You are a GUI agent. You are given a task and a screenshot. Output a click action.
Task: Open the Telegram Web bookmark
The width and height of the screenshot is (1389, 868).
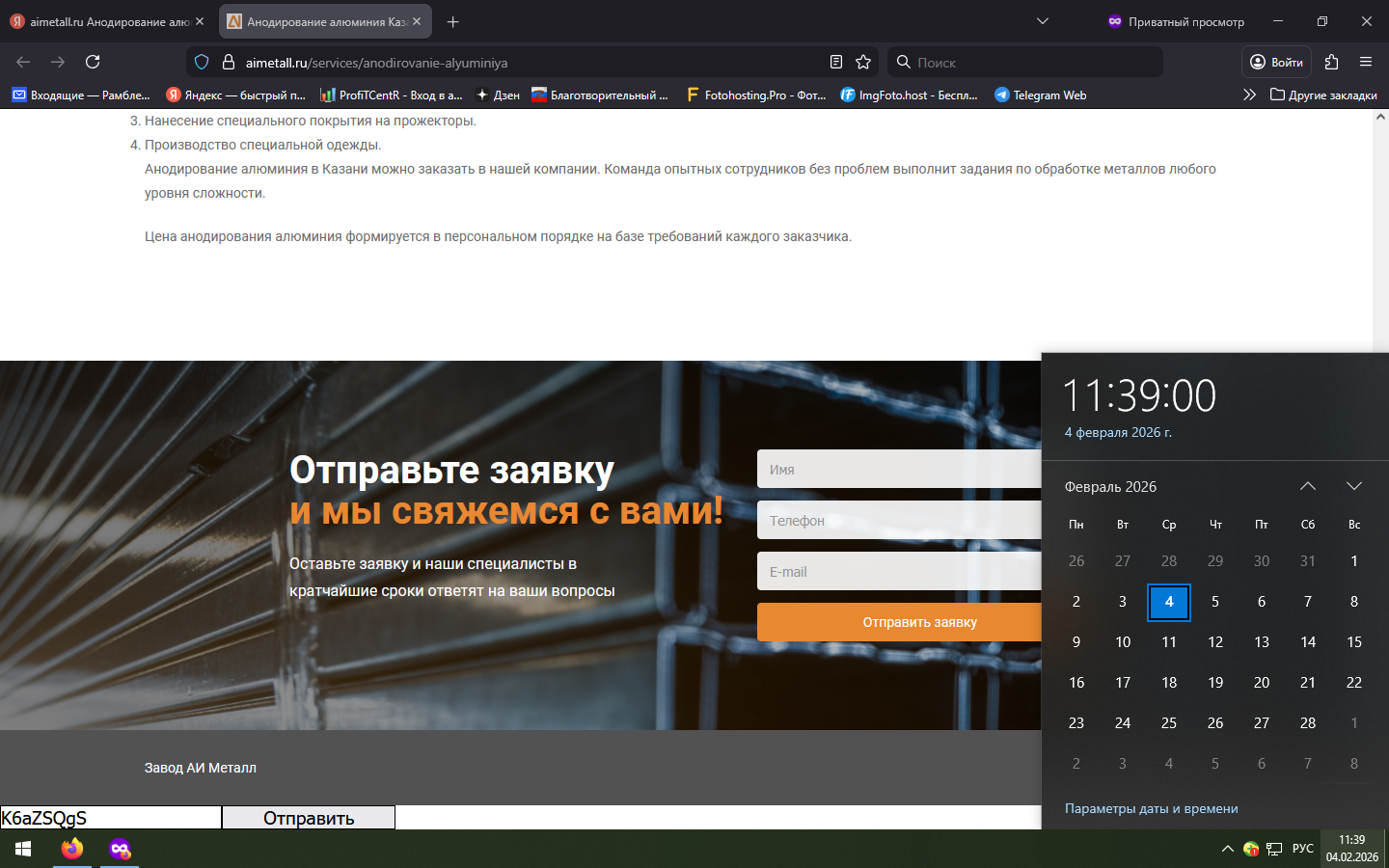point(1041,95)
